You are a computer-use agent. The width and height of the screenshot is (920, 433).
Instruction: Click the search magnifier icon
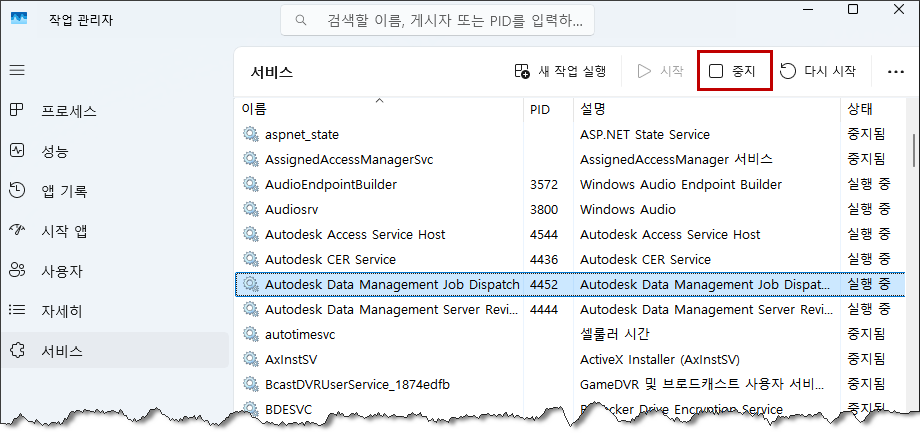[x=300, y=20]
